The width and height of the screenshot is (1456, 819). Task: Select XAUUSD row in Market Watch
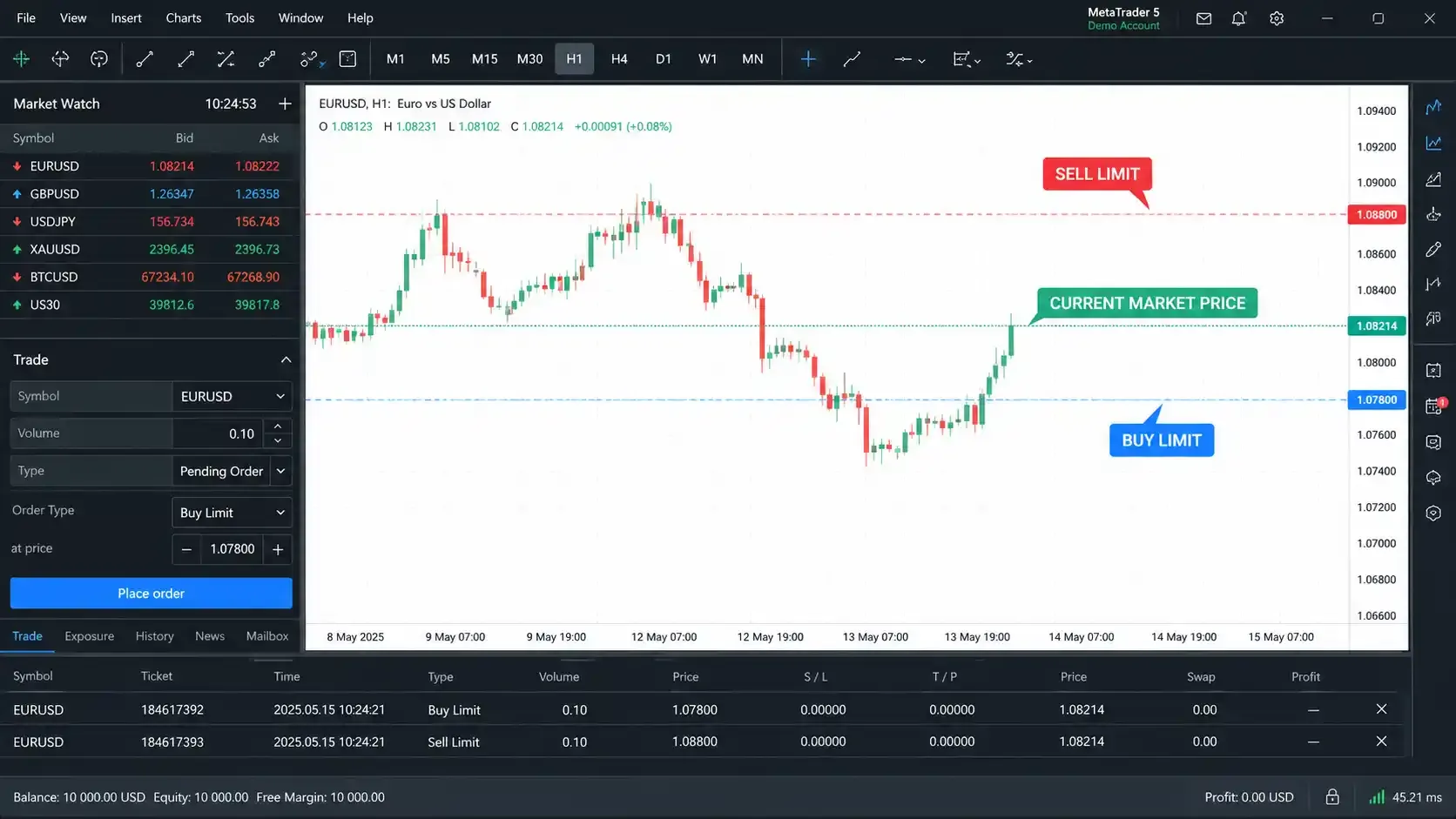(x=150, y=249)
